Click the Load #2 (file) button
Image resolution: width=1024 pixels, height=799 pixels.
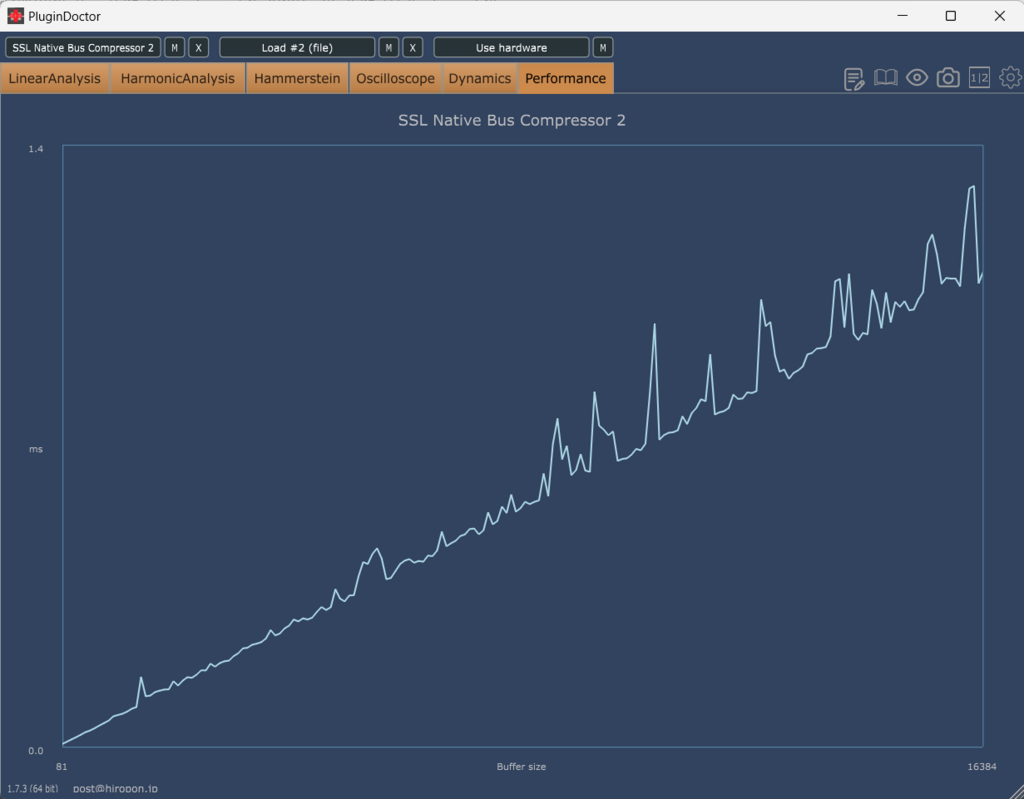click(297, 48)
